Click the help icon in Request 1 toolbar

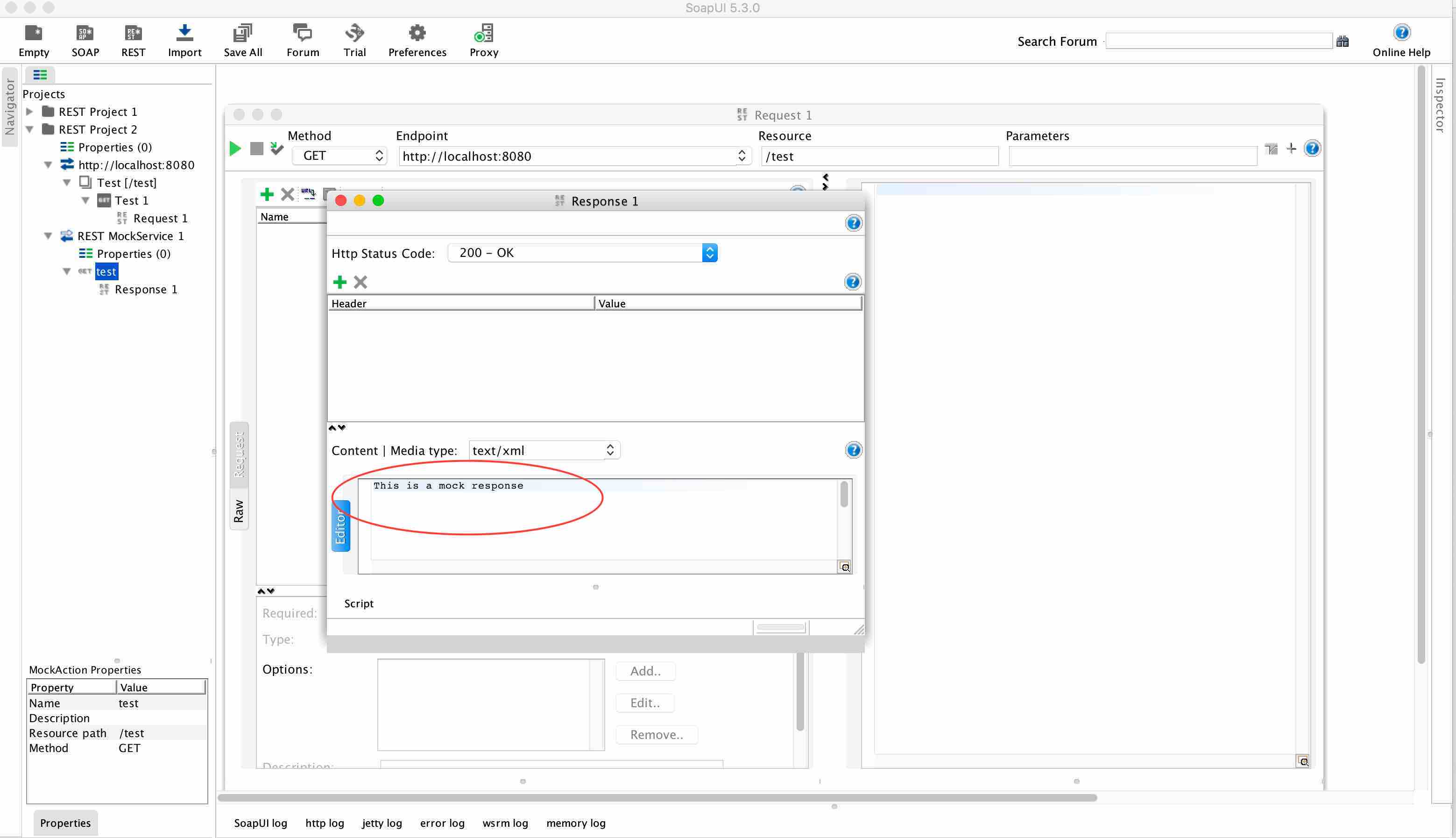pyautogui.click(x=1312, y=149)
